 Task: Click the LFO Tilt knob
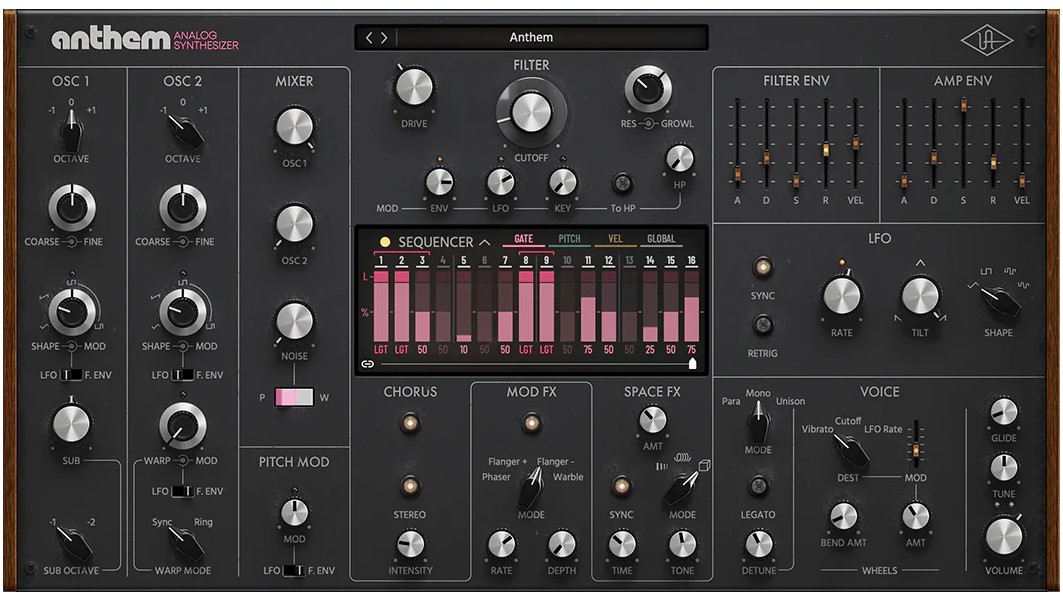(x=919, y=297)
